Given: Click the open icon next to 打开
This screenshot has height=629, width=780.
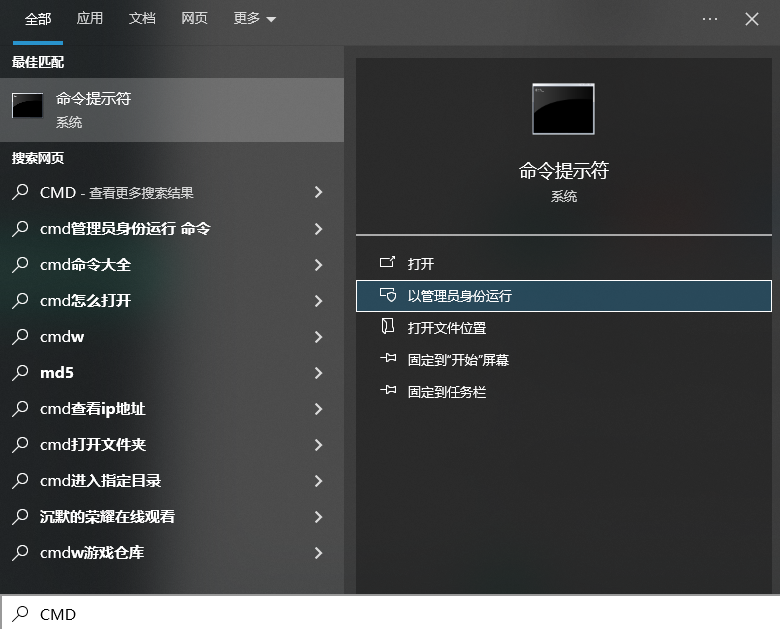Looking at the screenshot, I should pyautogui.click(x=388, y=262).
